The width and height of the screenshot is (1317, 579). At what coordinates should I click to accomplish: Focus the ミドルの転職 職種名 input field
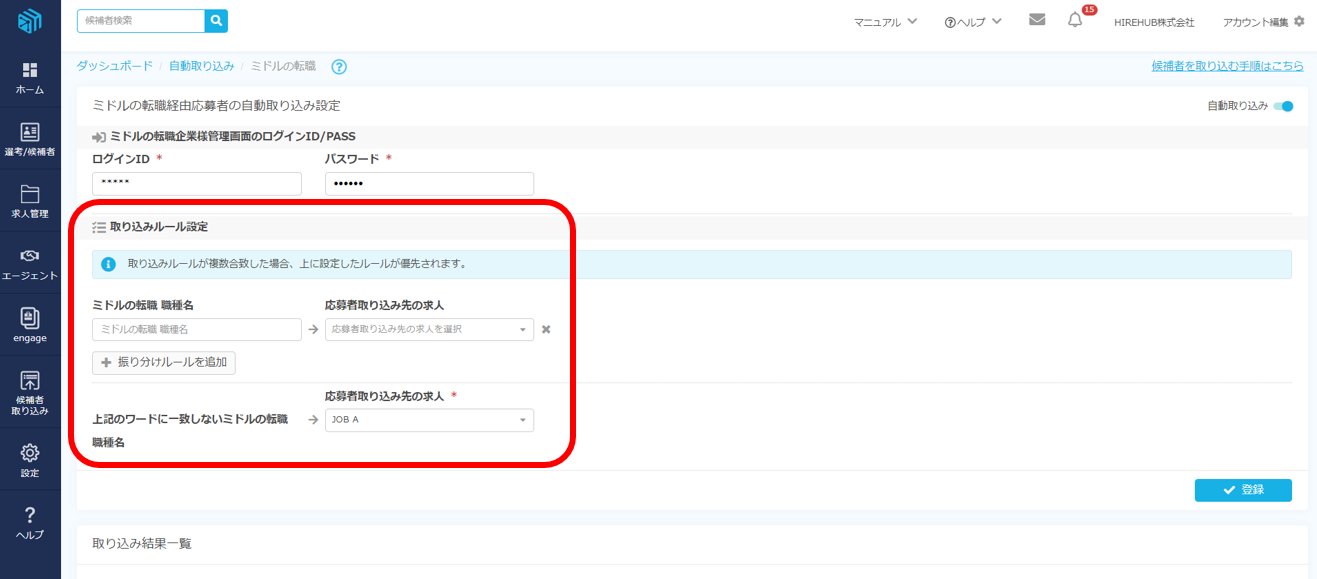tap(196, 329)
